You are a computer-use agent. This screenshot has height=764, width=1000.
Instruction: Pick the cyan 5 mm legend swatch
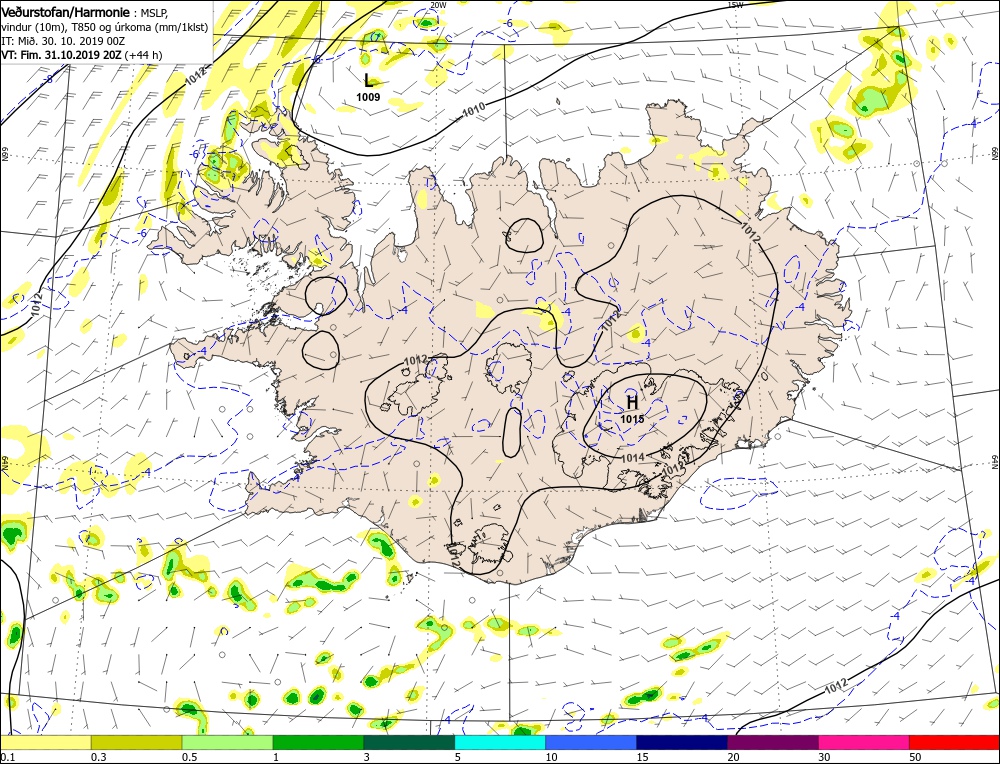(x=500, y=742)
